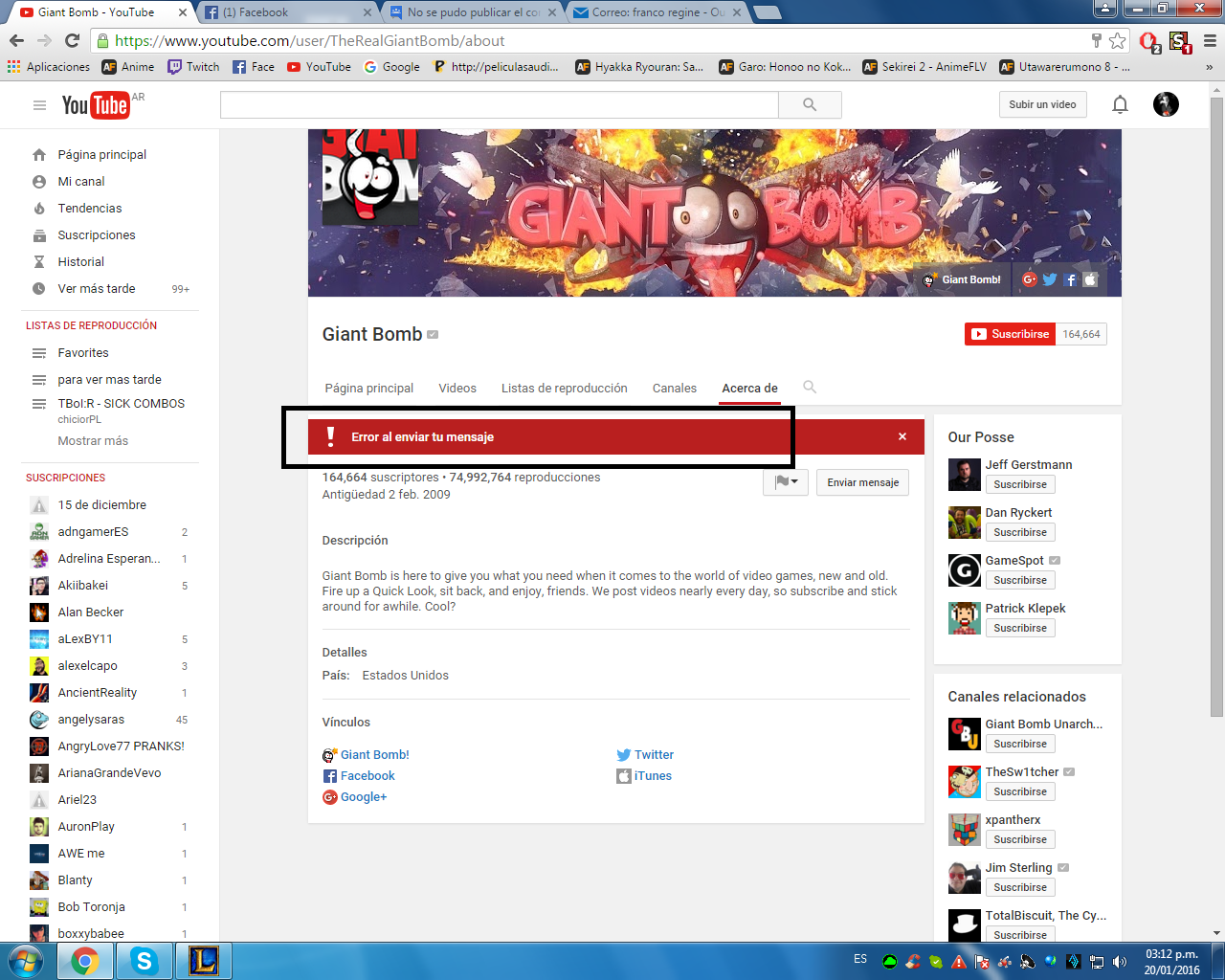Switch to the Correo: franco regine tab
This screenshot has width=1225, height=980.
658,12
